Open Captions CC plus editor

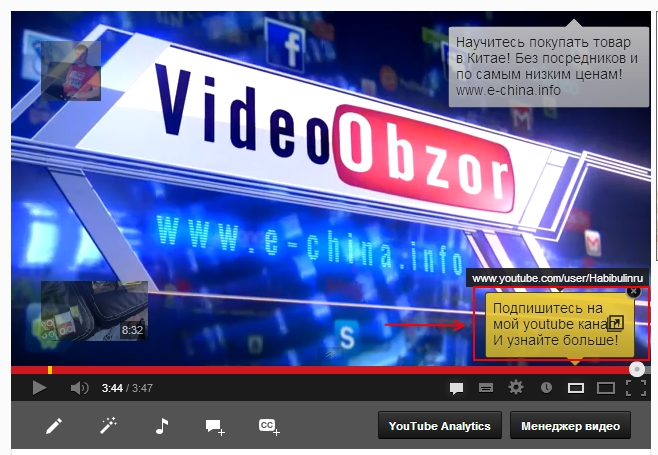269,427
